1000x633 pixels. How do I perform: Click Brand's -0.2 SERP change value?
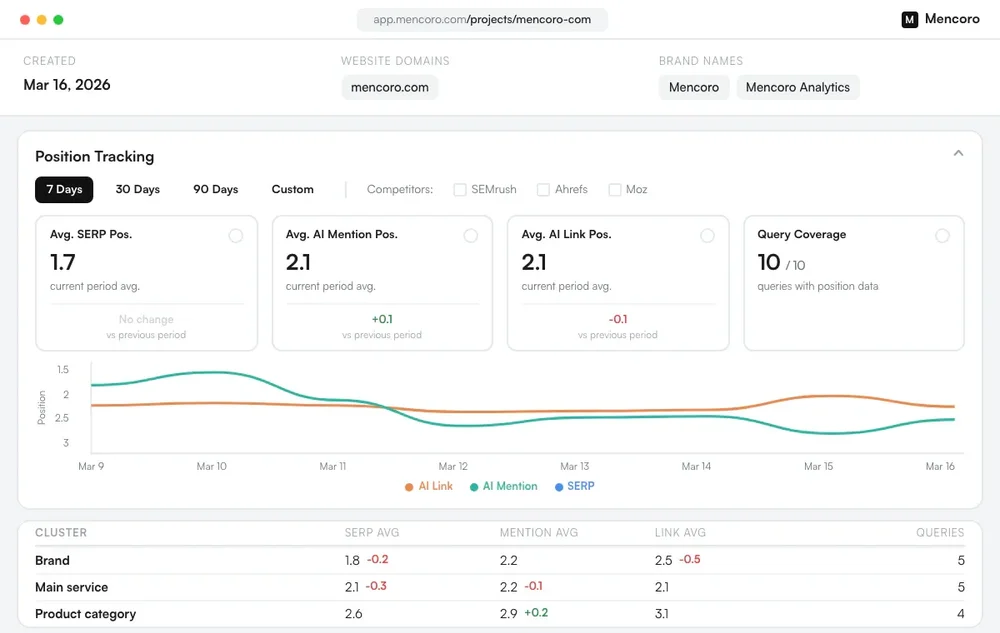378,560
